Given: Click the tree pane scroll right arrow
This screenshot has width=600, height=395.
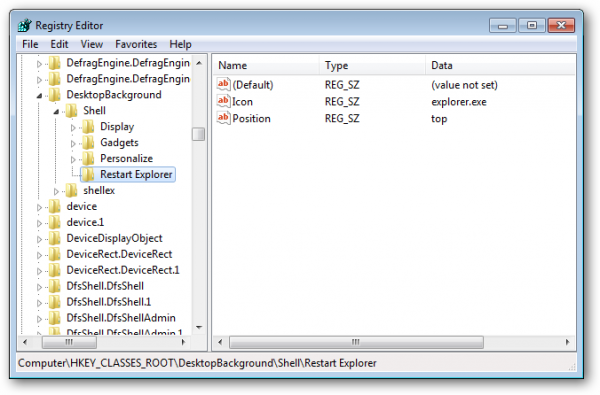Looking at the screenshot, I should pos(183,342).
